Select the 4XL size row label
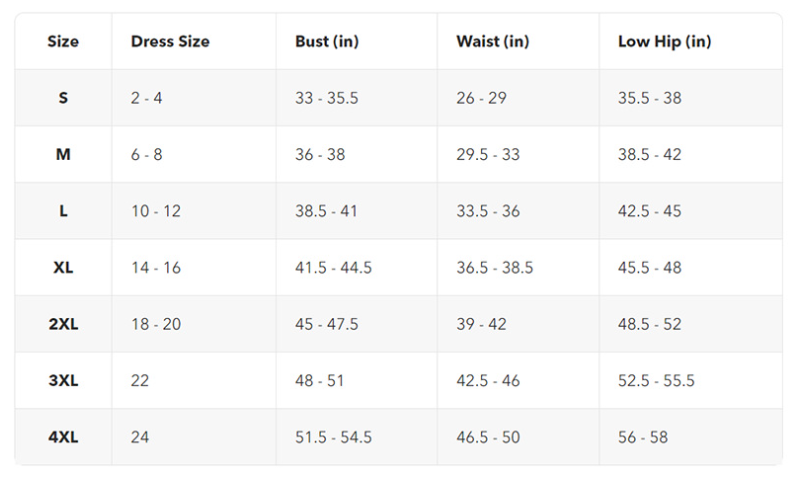The width and height of the screenshot is (796, 478). pos(63,437)
